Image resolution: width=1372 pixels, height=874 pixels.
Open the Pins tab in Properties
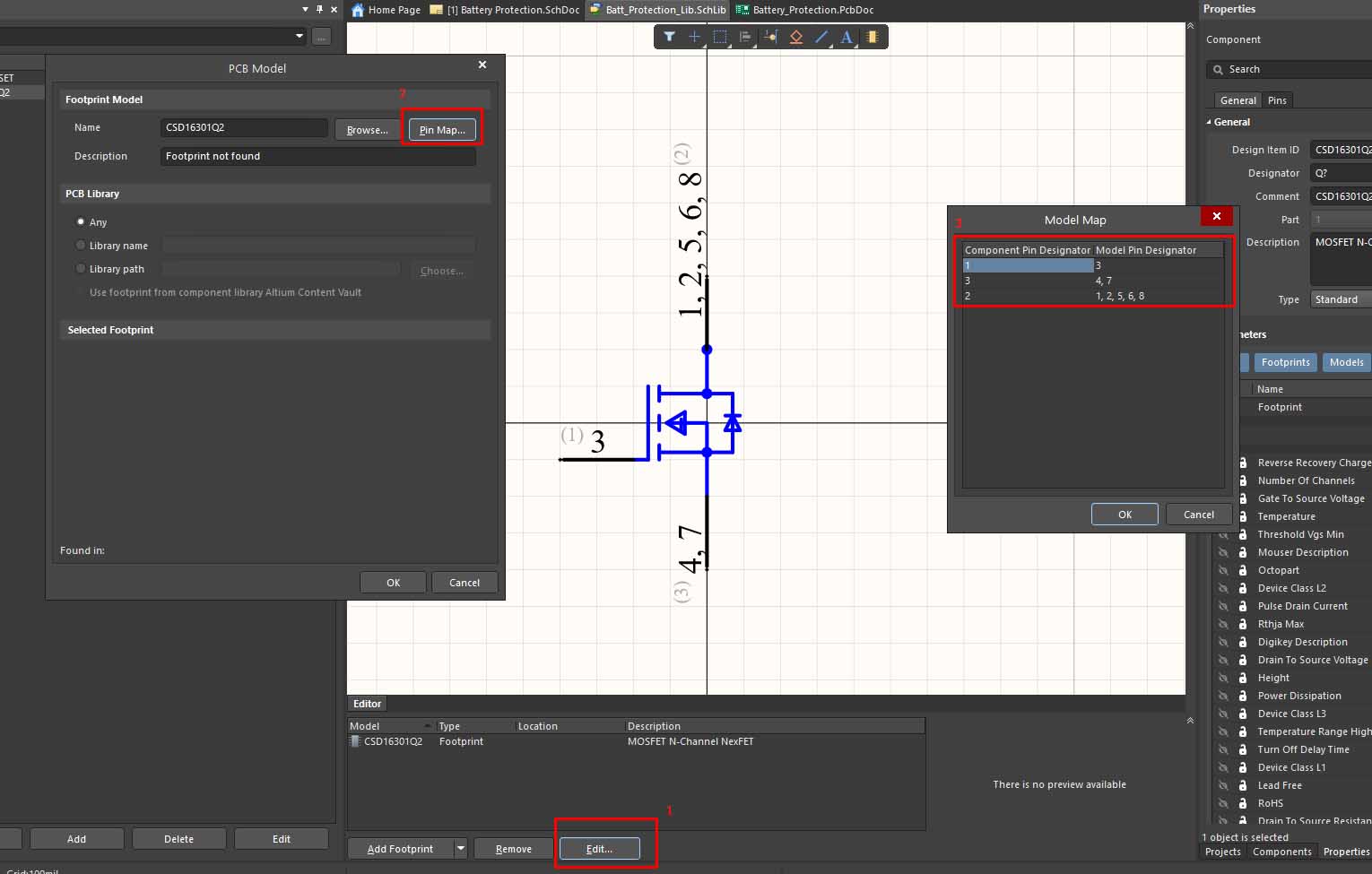tap(1277, 100)
